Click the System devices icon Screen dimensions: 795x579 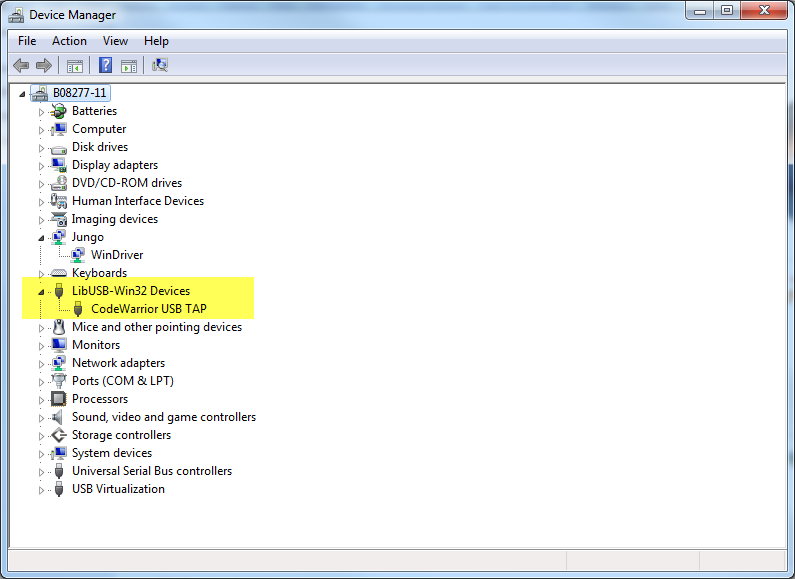click(x=59, y=453)
